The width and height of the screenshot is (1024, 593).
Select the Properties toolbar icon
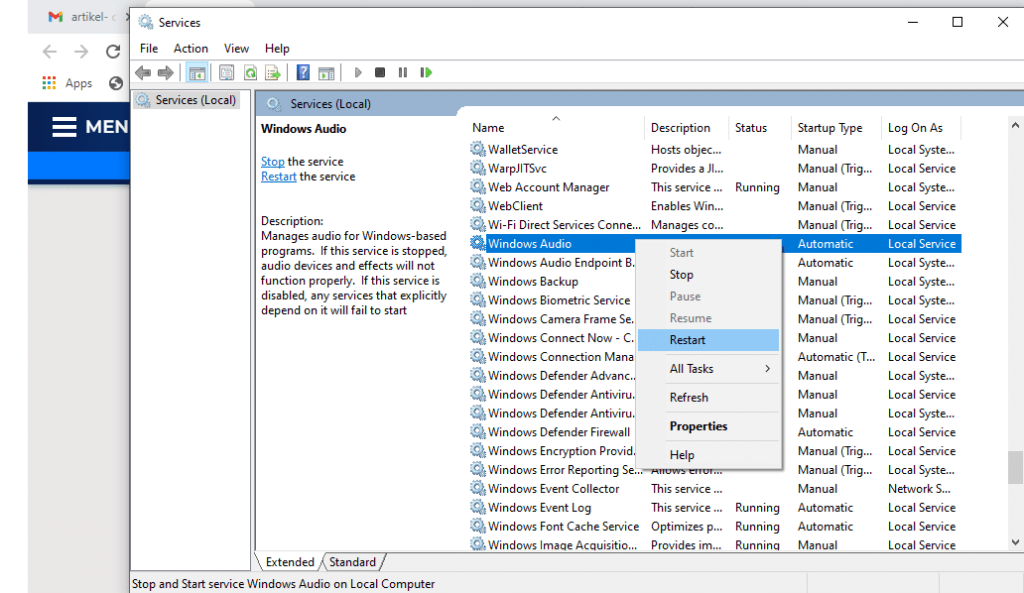coord(227,71)
